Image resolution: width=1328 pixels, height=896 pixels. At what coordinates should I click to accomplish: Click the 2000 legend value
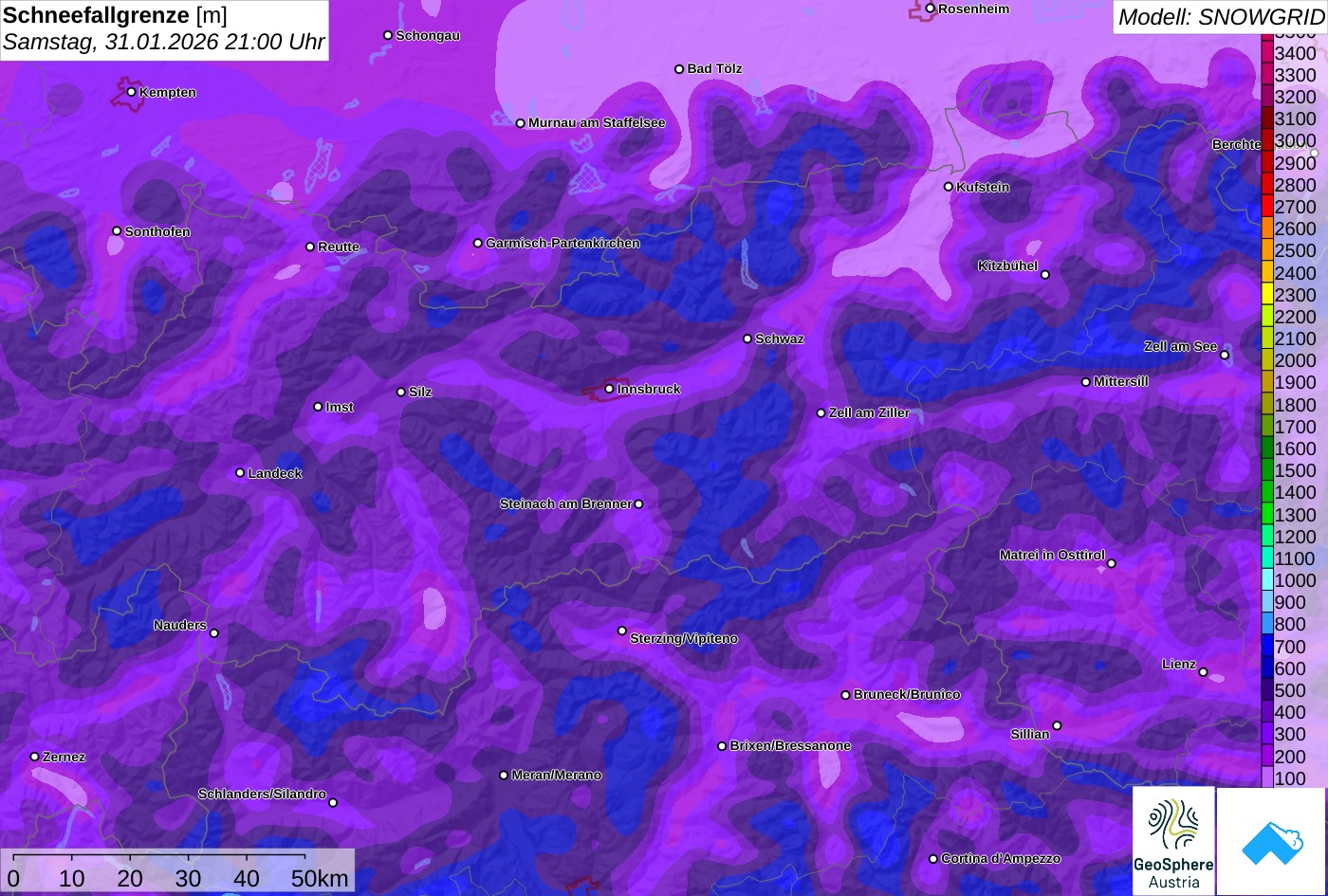[x=1296, y=360]
